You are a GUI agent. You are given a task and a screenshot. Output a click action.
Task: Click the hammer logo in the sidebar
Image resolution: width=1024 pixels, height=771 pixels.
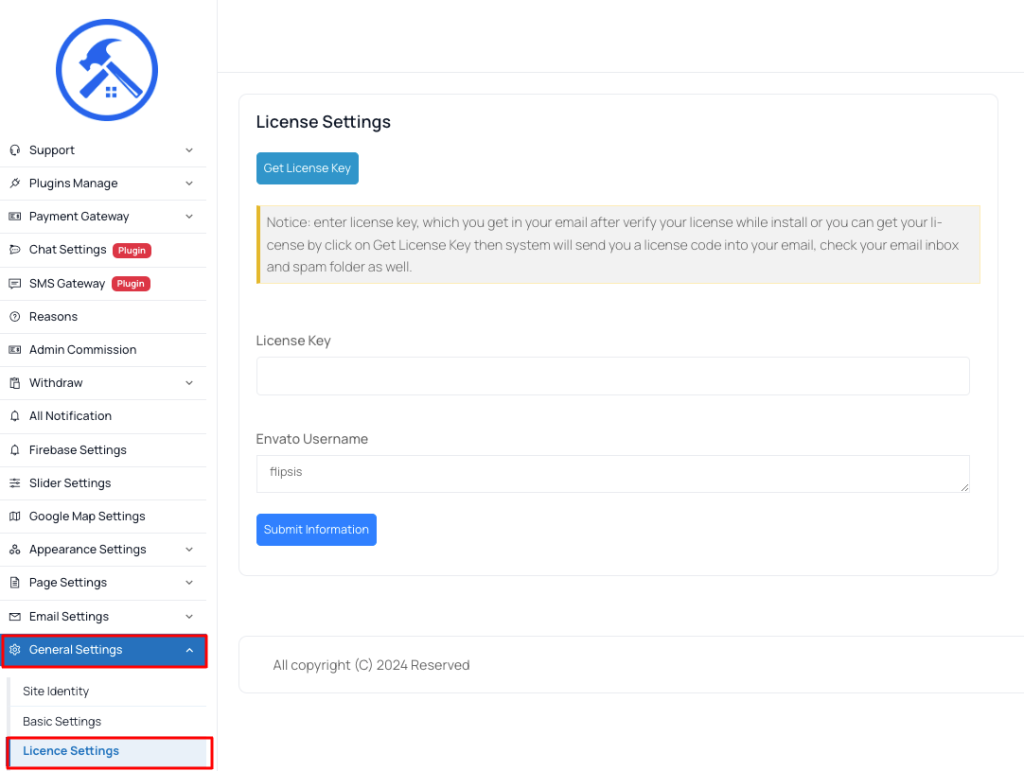point(106,70)
